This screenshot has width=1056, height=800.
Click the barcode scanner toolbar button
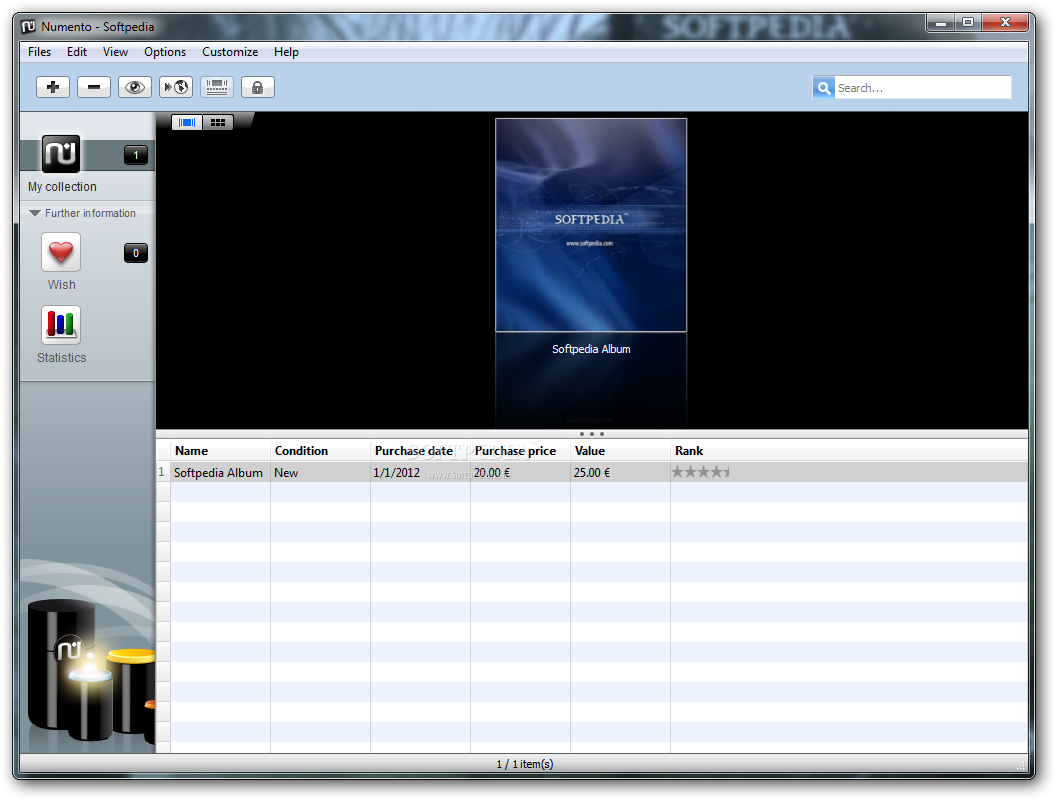pos(217,87)
